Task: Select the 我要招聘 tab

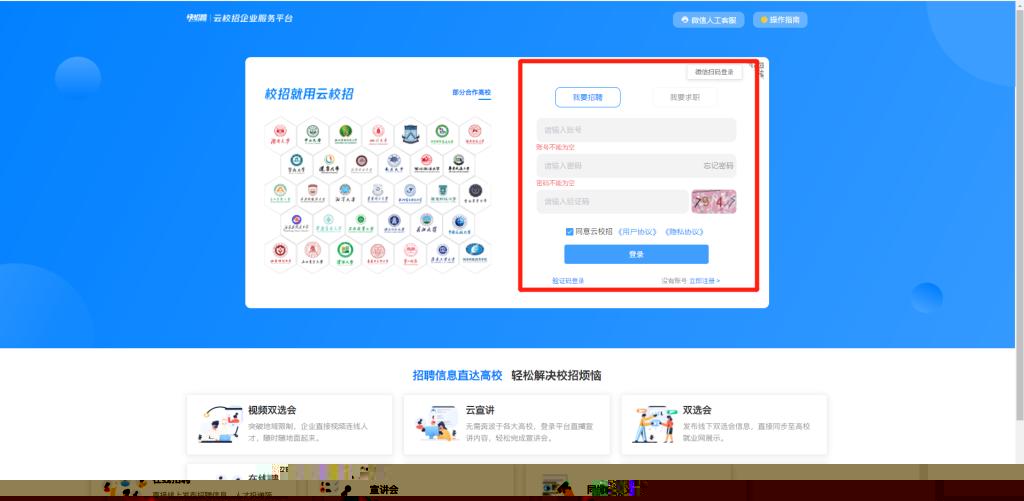Action: pos(588,97)
